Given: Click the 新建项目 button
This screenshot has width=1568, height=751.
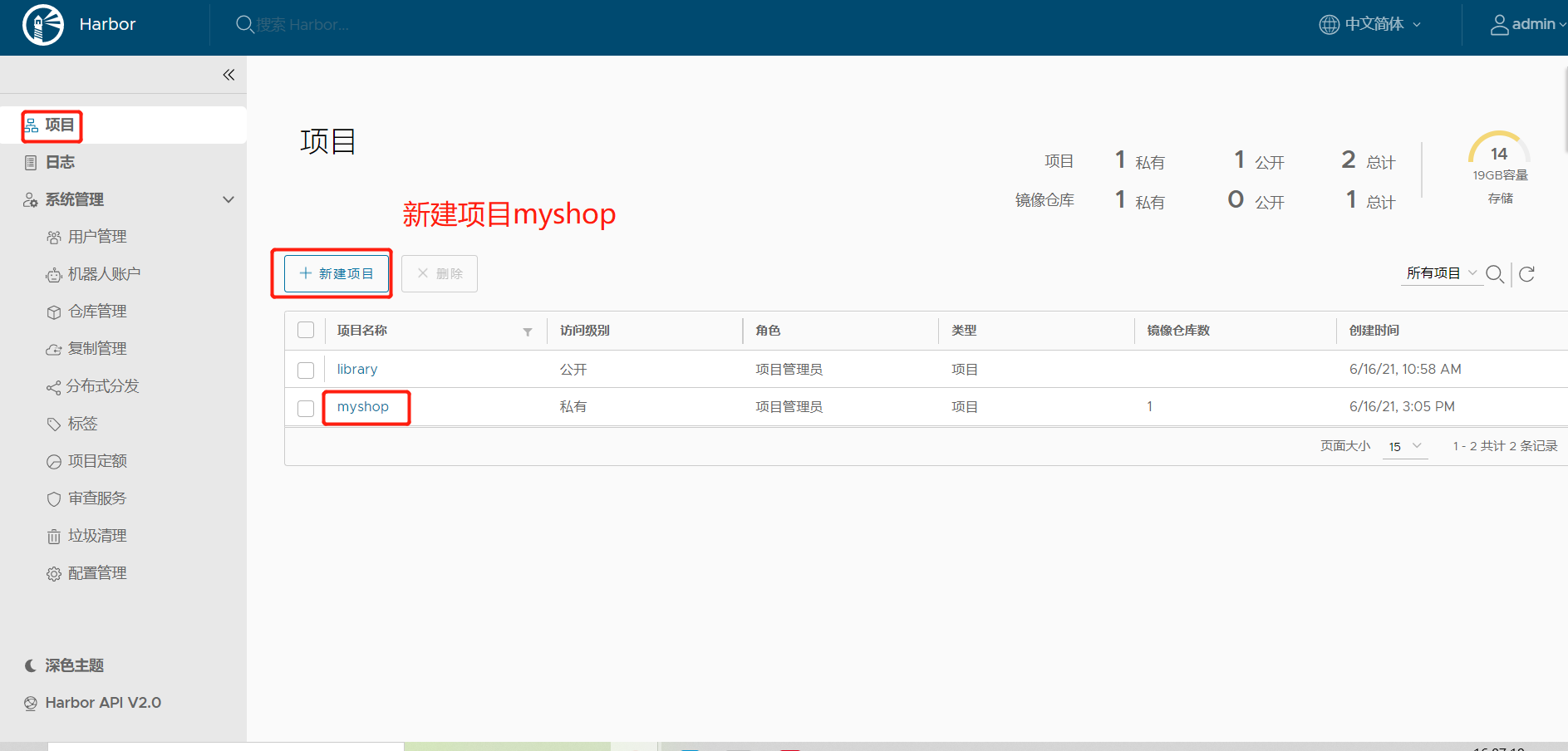Looking at the screenshot, I should [337, 273].
